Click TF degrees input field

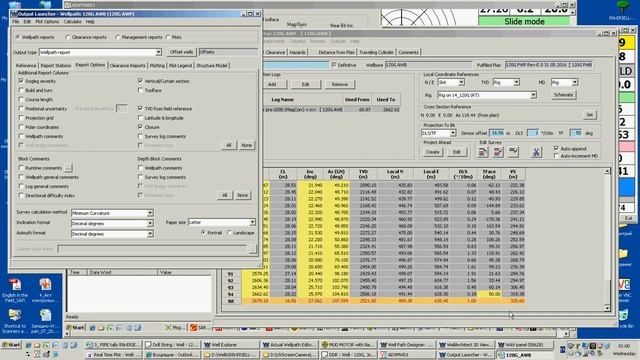click(576, 133)
